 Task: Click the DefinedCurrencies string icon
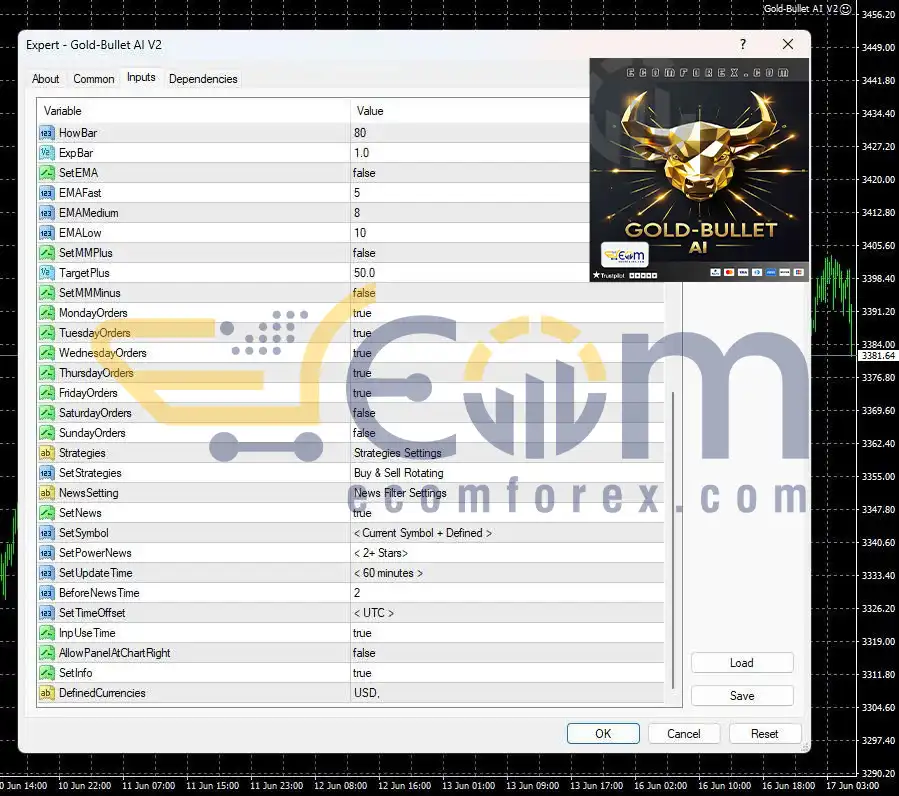click(46, 693)
